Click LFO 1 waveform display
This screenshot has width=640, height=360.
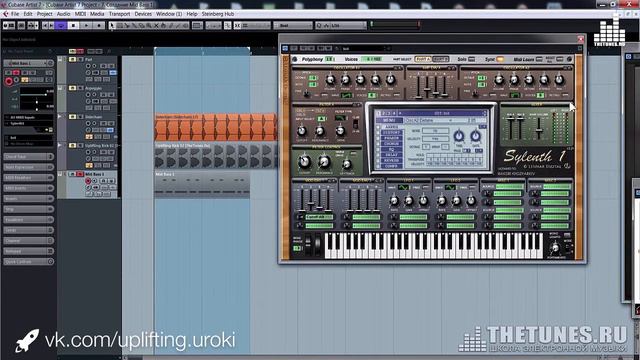pyautogui.click(x=403, y=187)
